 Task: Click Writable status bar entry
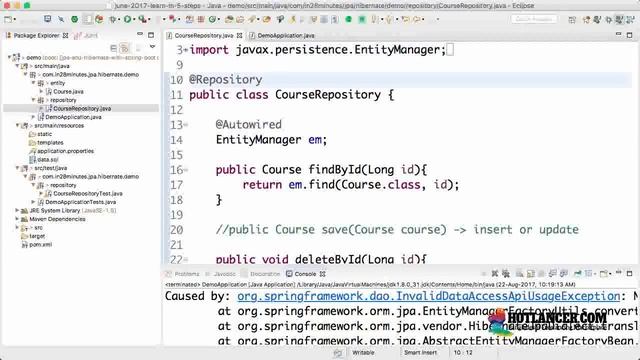363,352
